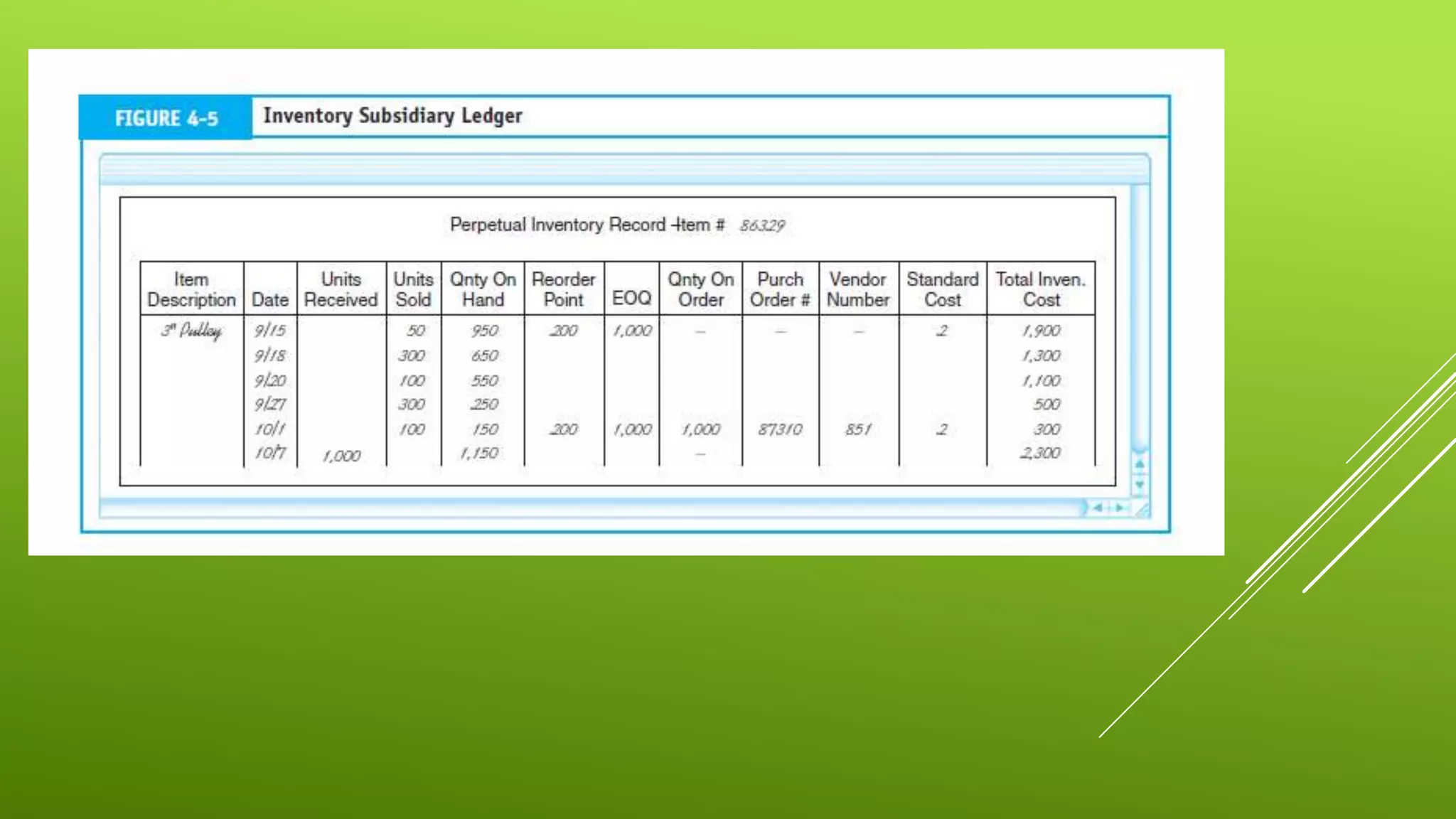Screen dimensions: 1456x819
Task: Click purchase order value 87310
Action: (780, 429)
